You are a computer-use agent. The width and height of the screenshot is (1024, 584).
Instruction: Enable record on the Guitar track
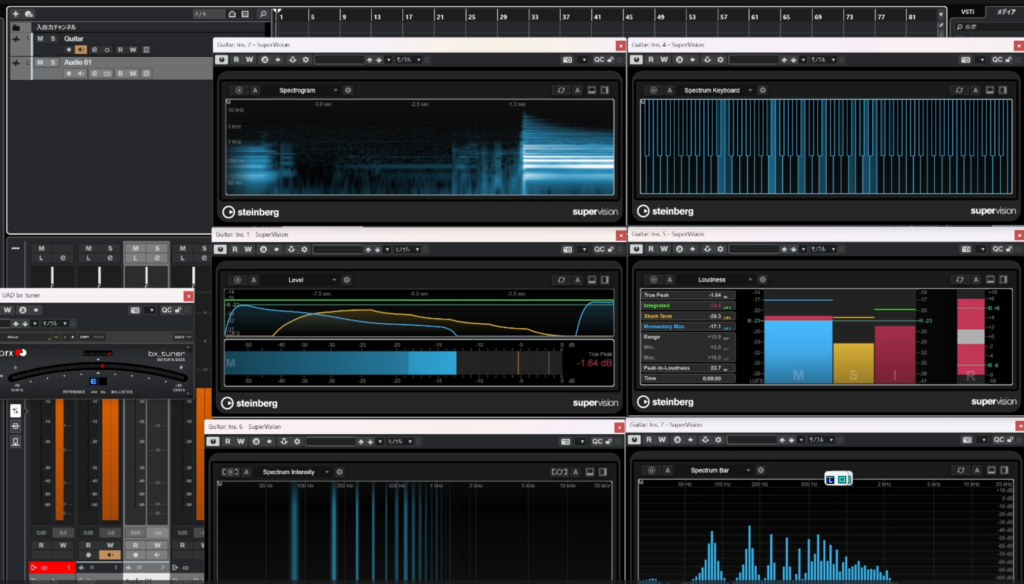[x=69, y=50]
